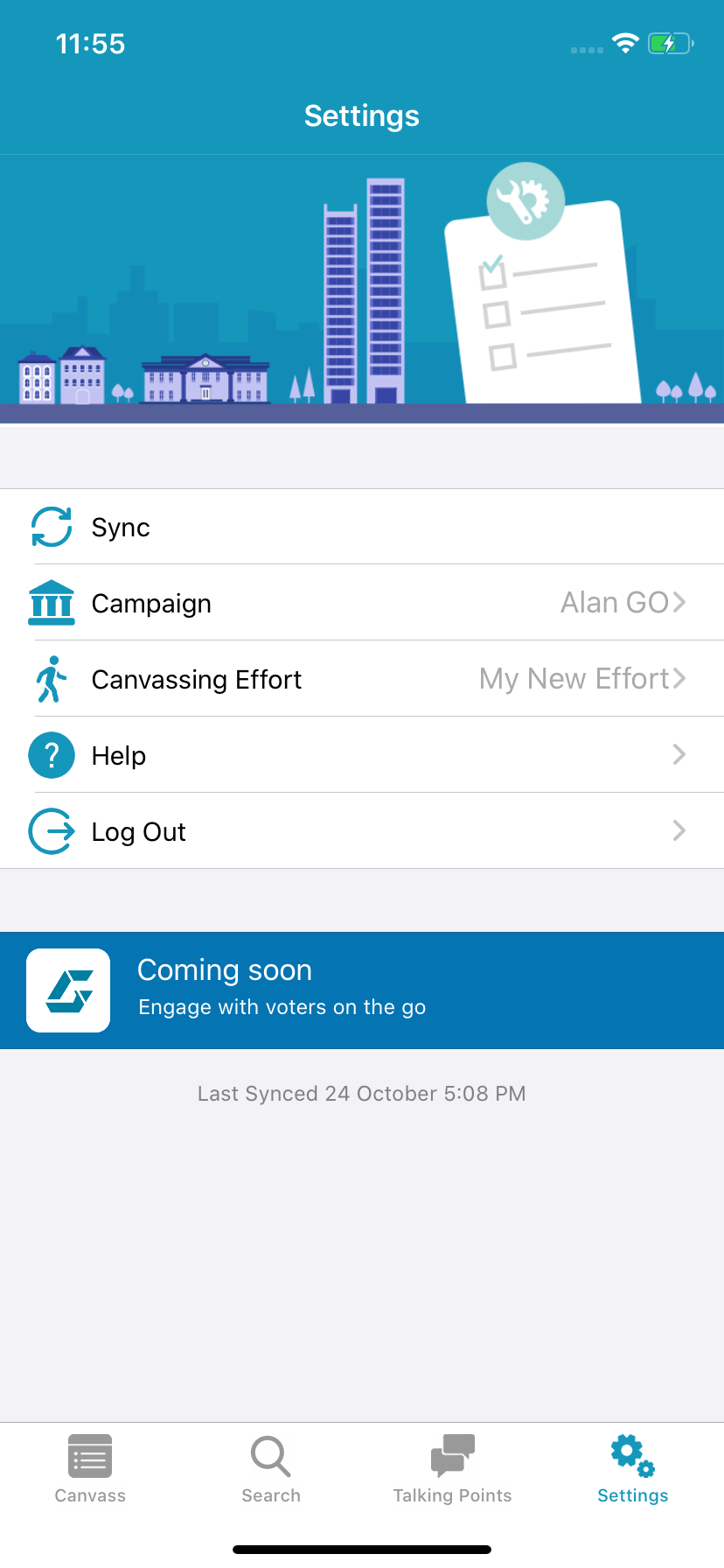Open the Canvassing Effort chevron for My New Effort
The width and height of the screenshot is (724, 1568).
[x=679, y=679]
